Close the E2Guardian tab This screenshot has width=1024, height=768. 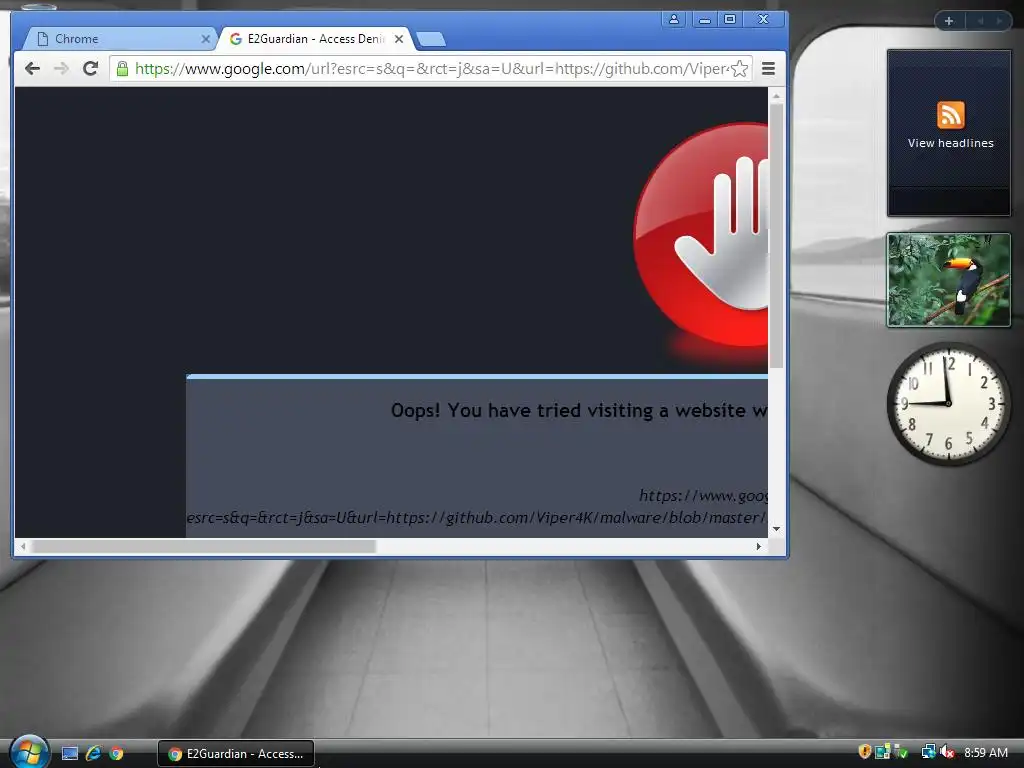(x=399, y=39)
